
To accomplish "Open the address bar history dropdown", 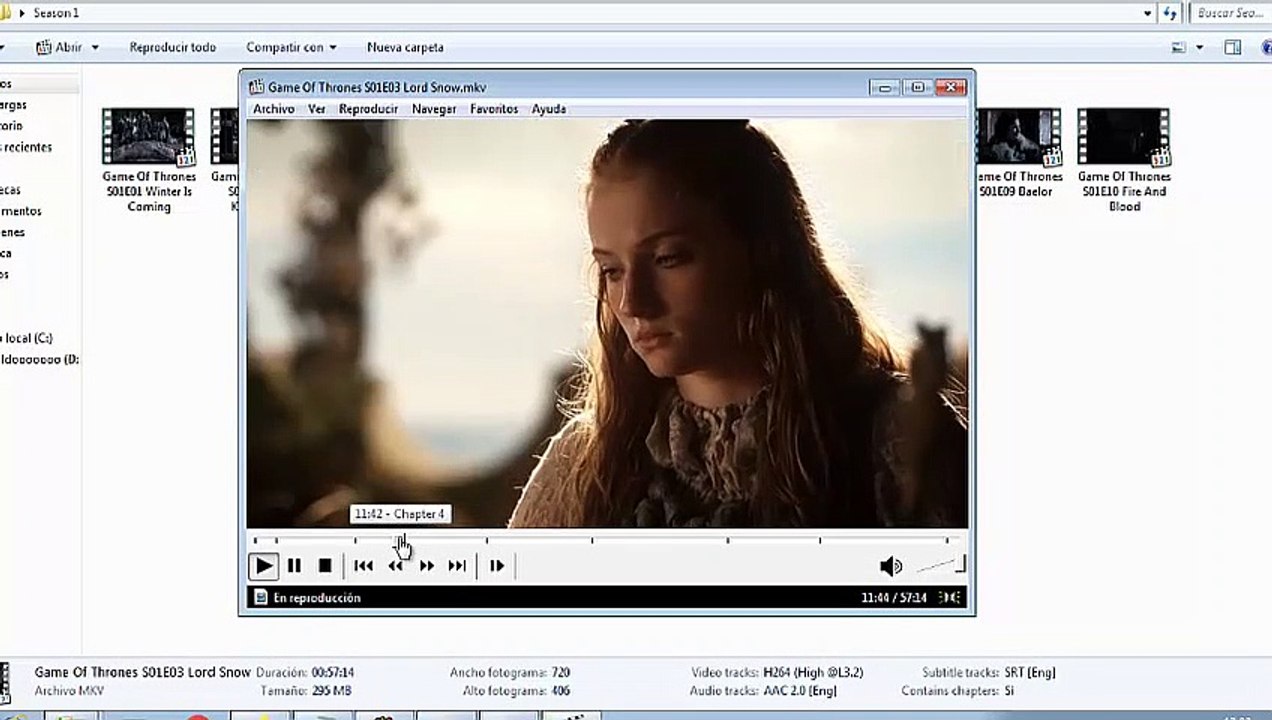I will coord(1148,13).
